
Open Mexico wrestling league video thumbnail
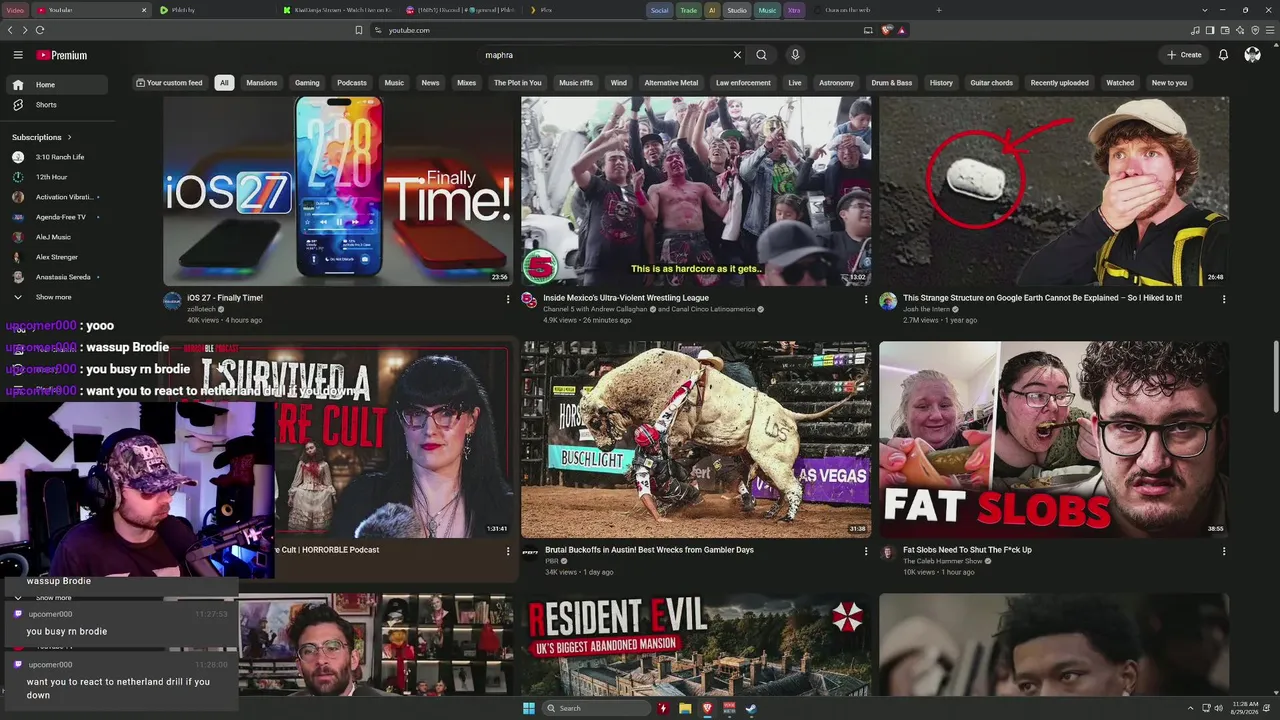(696, 191)
